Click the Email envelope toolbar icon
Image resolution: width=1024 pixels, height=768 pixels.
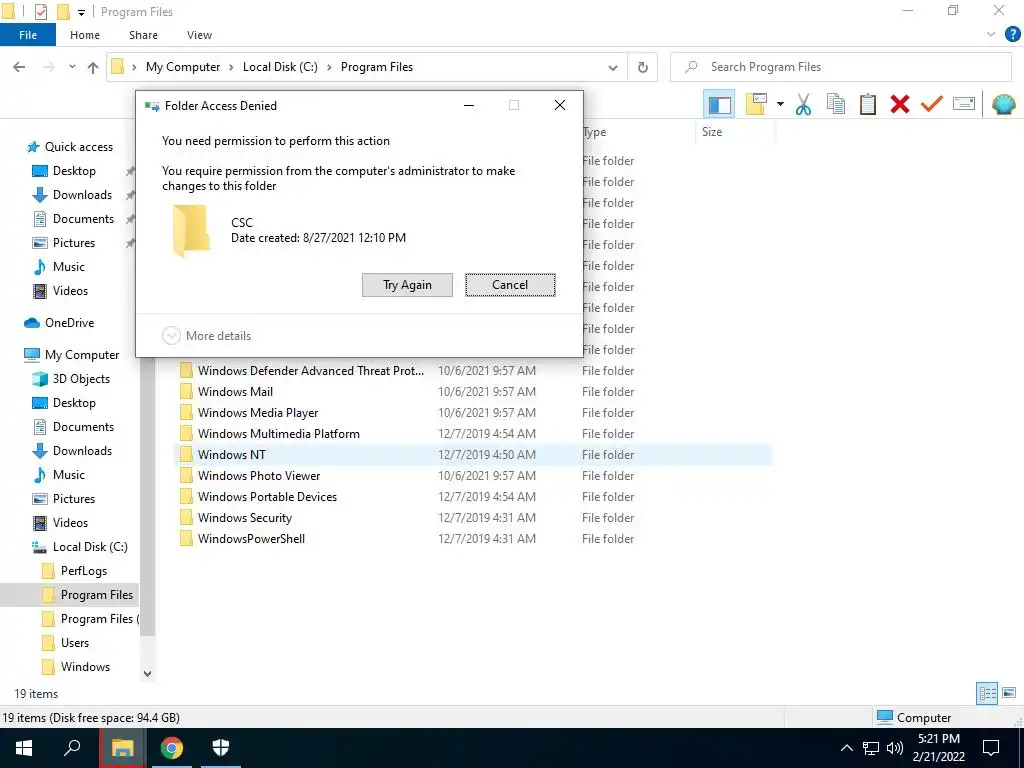964,104
